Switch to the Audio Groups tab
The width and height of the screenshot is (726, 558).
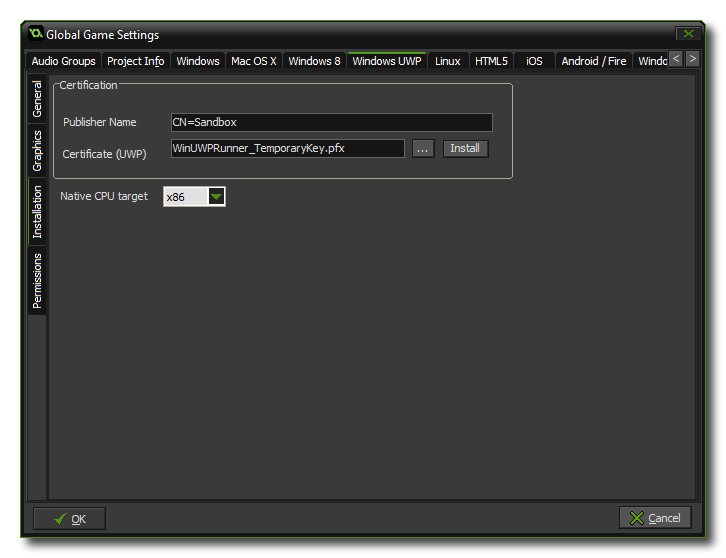click(x=63, y=61)
